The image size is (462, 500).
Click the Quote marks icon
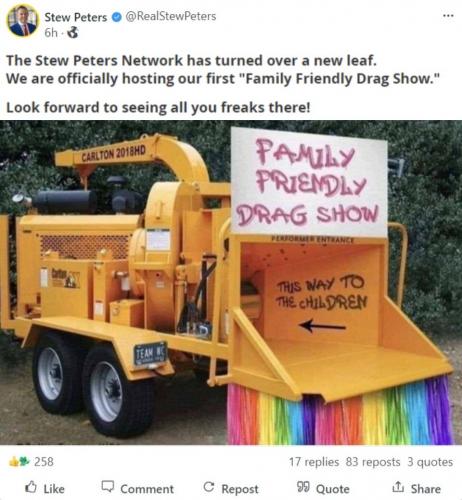pyautogui.click(x=303, y=487)
